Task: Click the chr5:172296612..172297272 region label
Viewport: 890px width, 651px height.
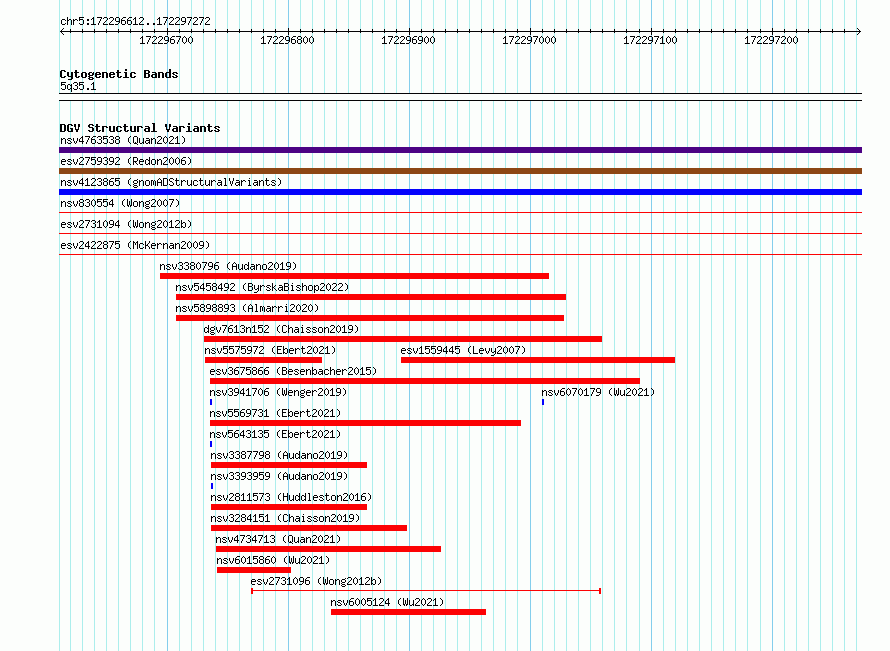Action: pyautogui.click(x=135, y=22)
